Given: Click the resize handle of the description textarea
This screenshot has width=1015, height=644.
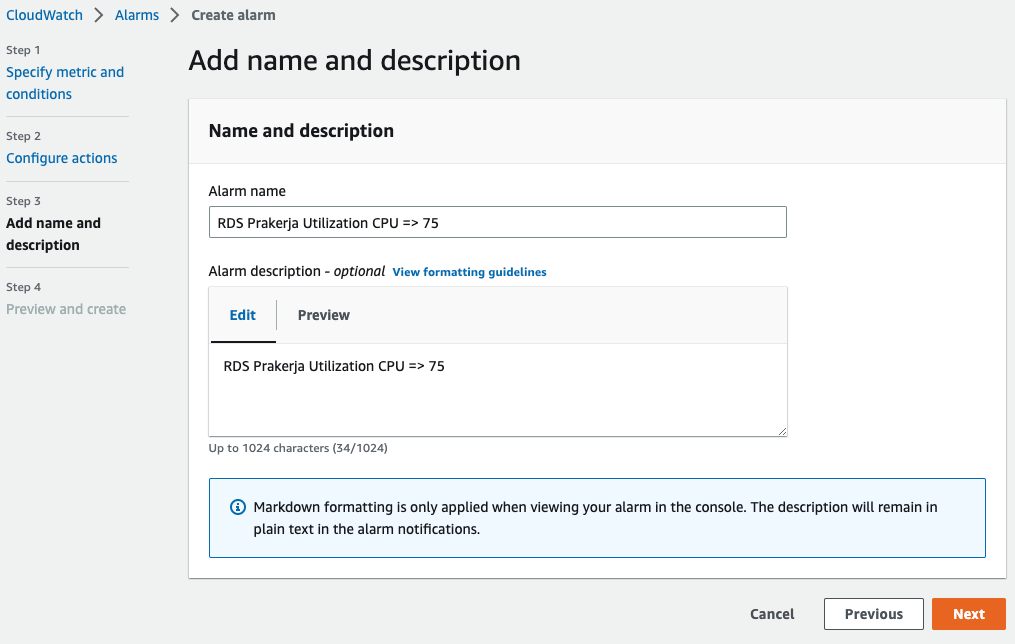Looking at the screenshot, I should tap(781, 430).
